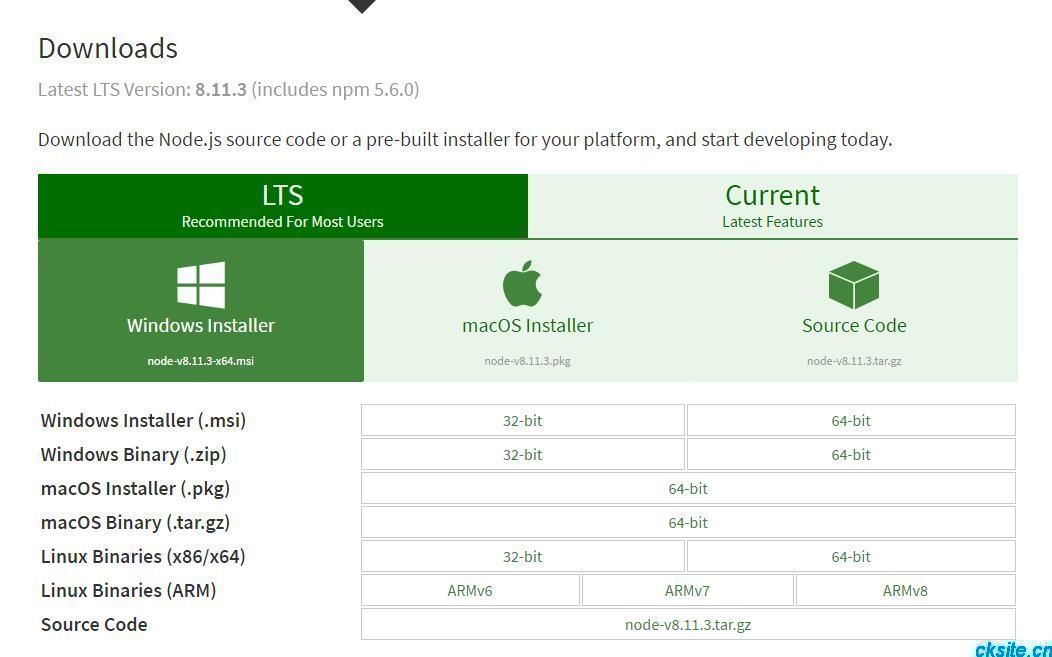Select 64-bit macOS Binary (.tar.gz)

click(688, 522)
